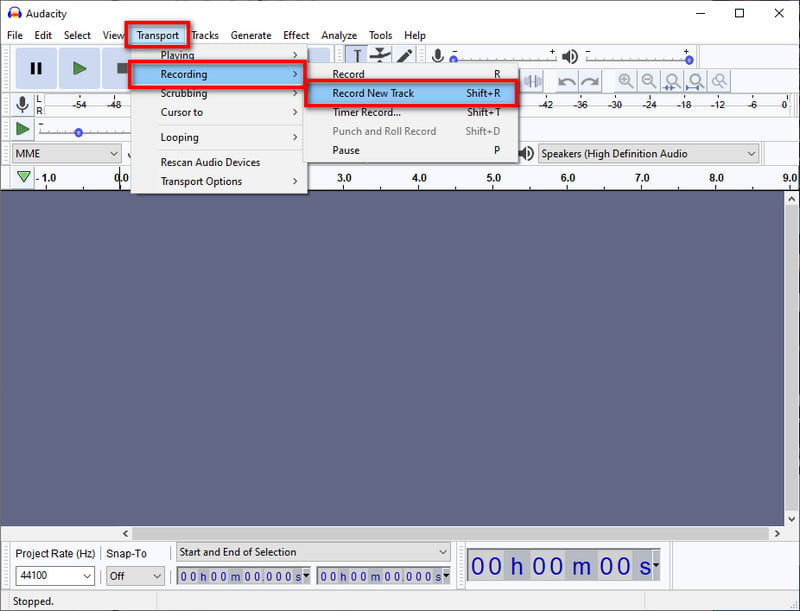Open the Transport menu
The height and width of the screenshot is (611, 800).
(158, 35)
